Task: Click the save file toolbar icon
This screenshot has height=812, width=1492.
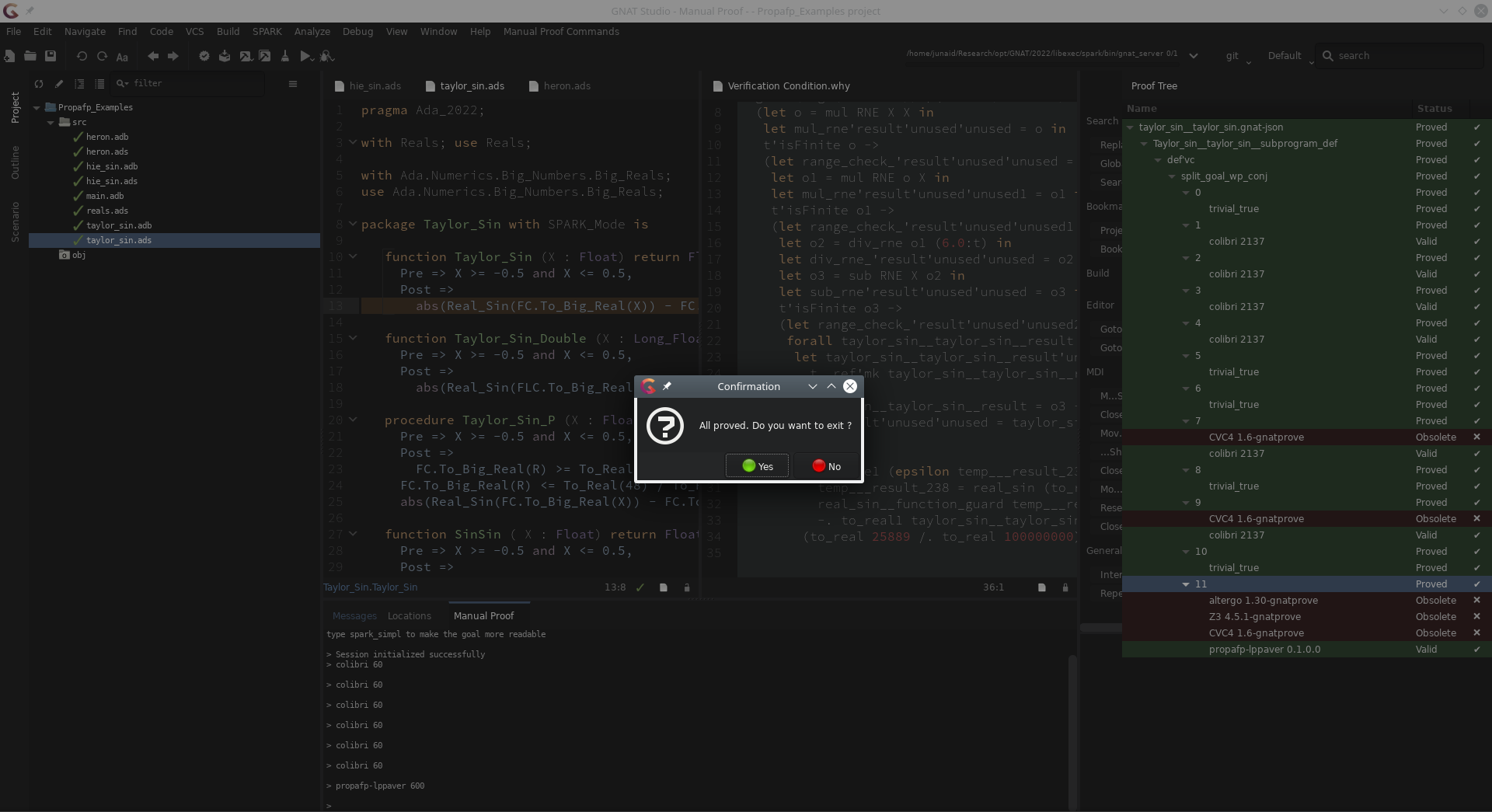Action: pos(51,56)
